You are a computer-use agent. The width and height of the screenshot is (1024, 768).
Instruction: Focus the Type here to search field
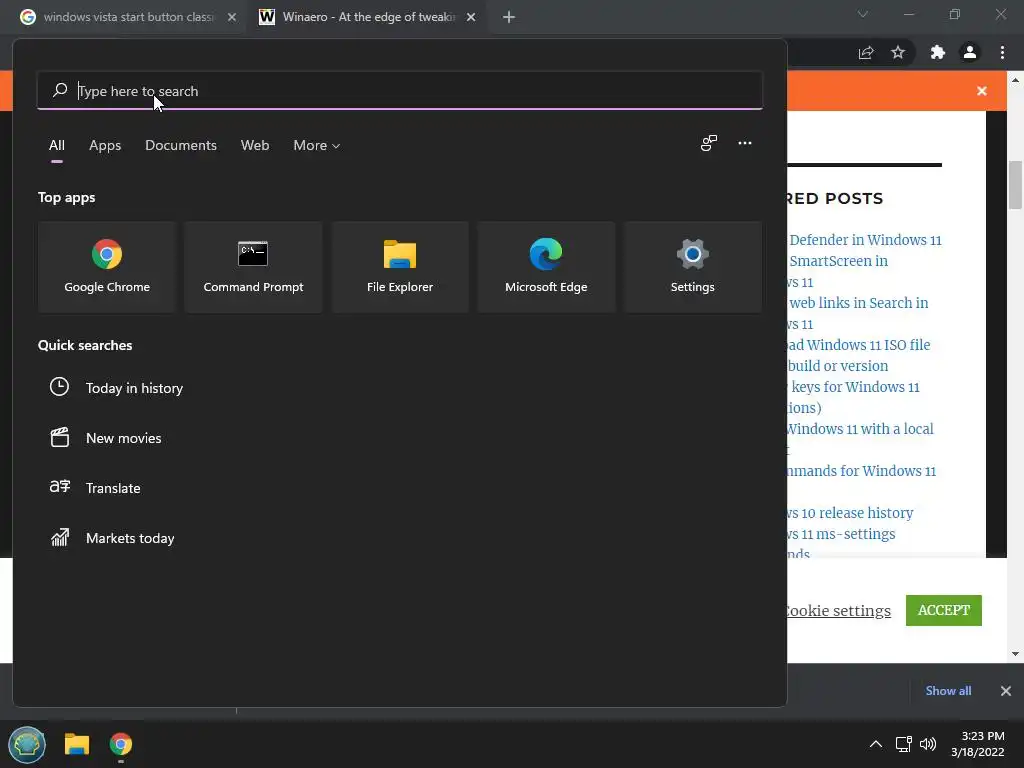(x=400, y=91)
